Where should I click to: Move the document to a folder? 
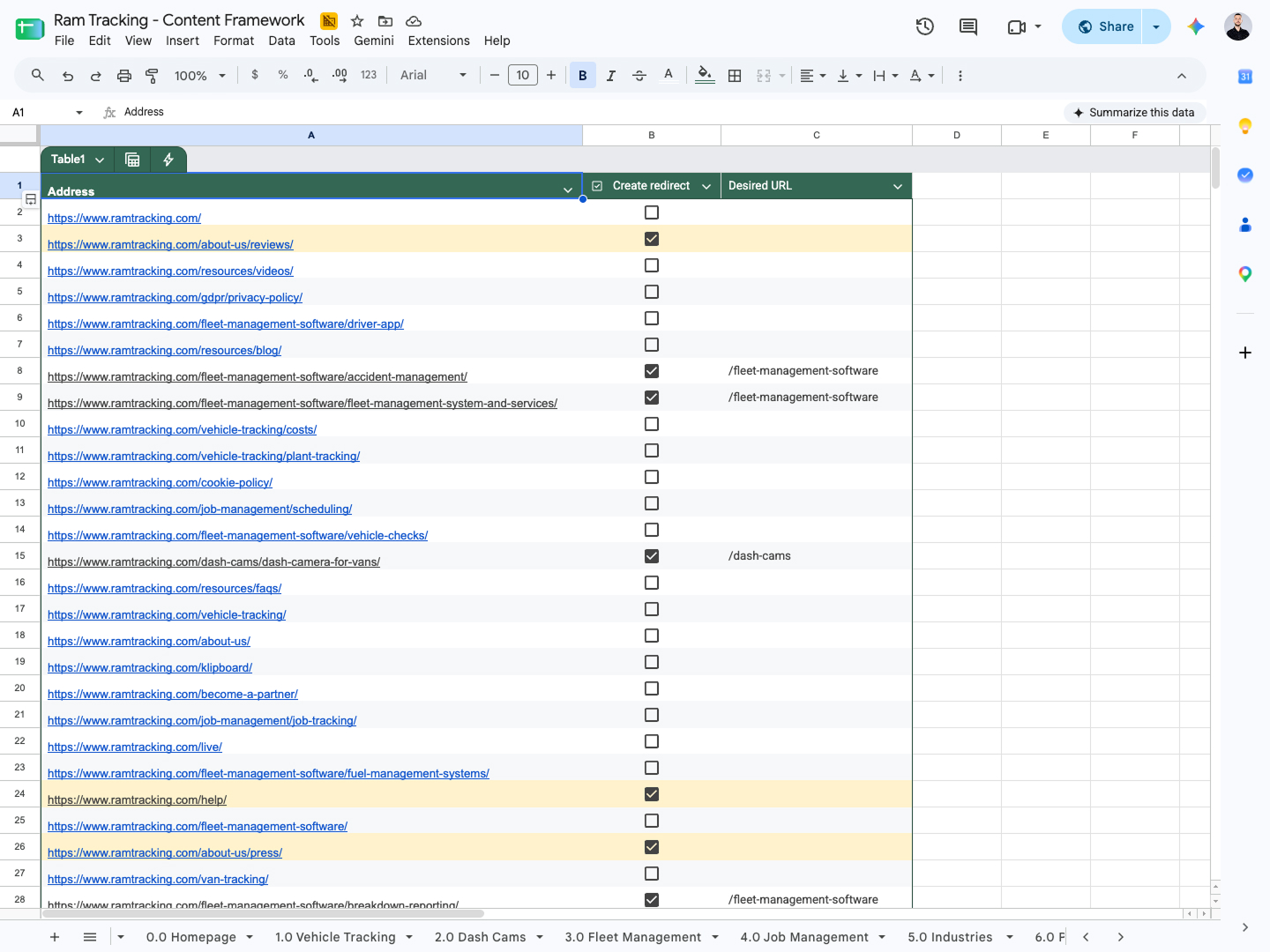385,20
